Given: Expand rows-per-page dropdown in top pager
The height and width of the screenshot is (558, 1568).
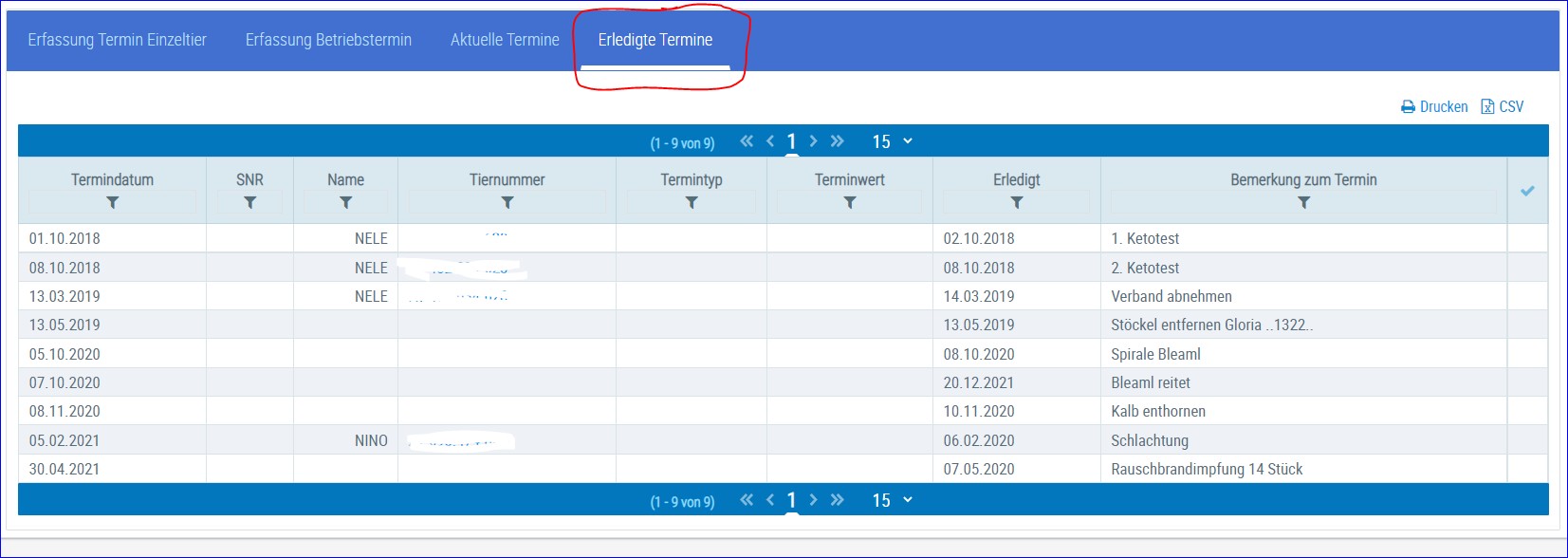Looking at the screenshot, I should [893, 141].
